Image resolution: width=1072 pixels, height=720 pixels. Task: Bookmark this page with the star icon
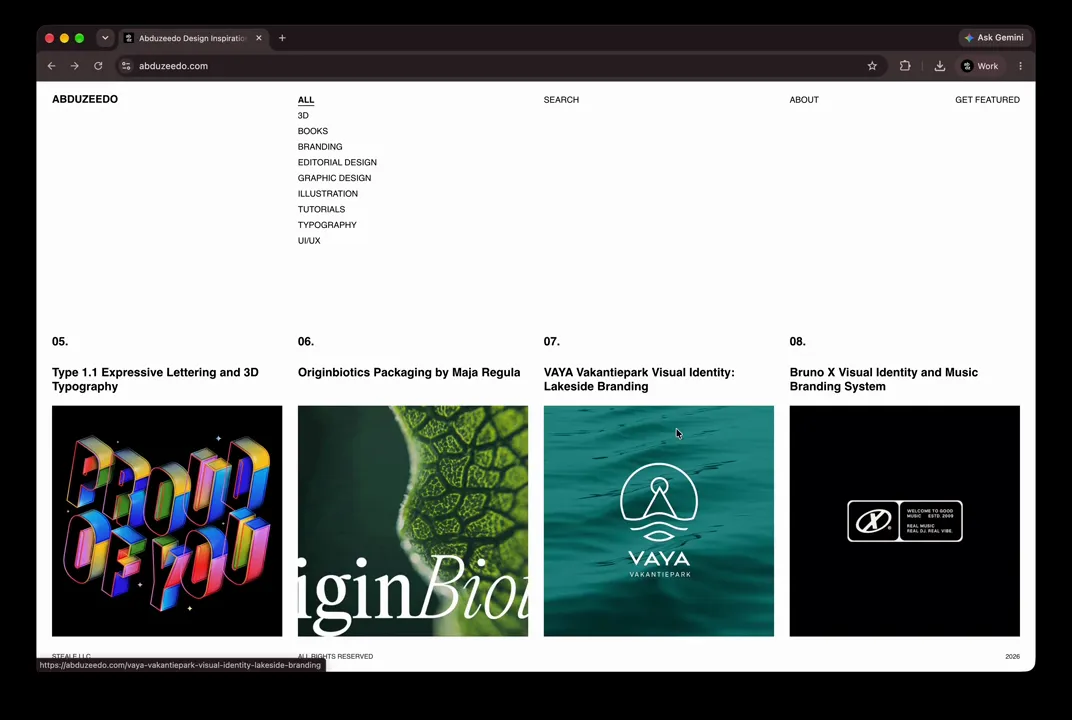(872, 66)
